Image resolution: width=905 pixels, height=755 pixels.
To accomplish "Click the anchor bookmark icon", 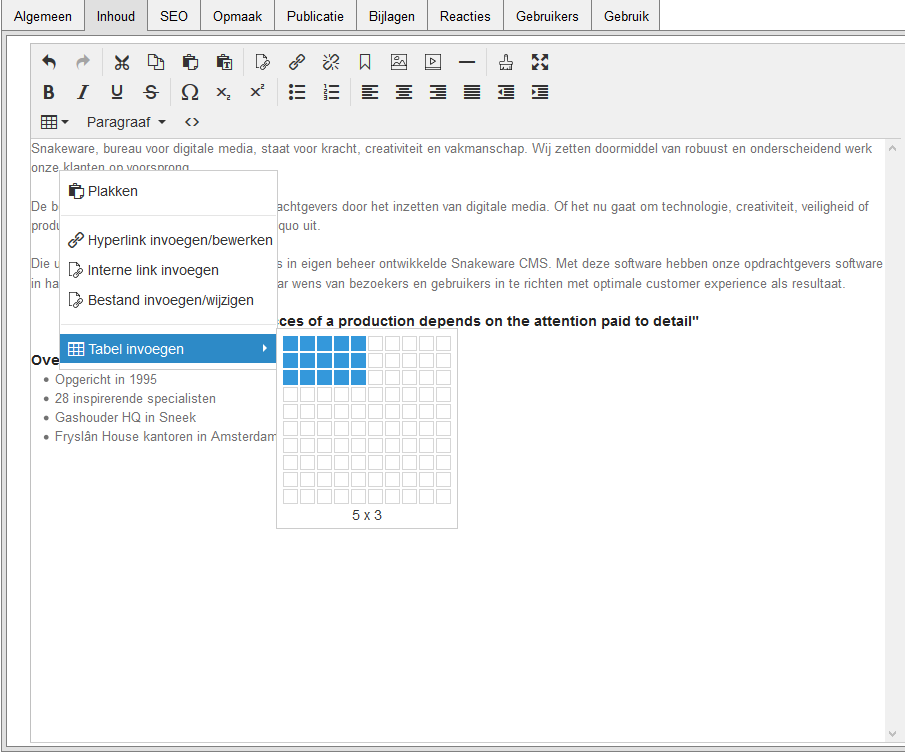I will (365, 62).
